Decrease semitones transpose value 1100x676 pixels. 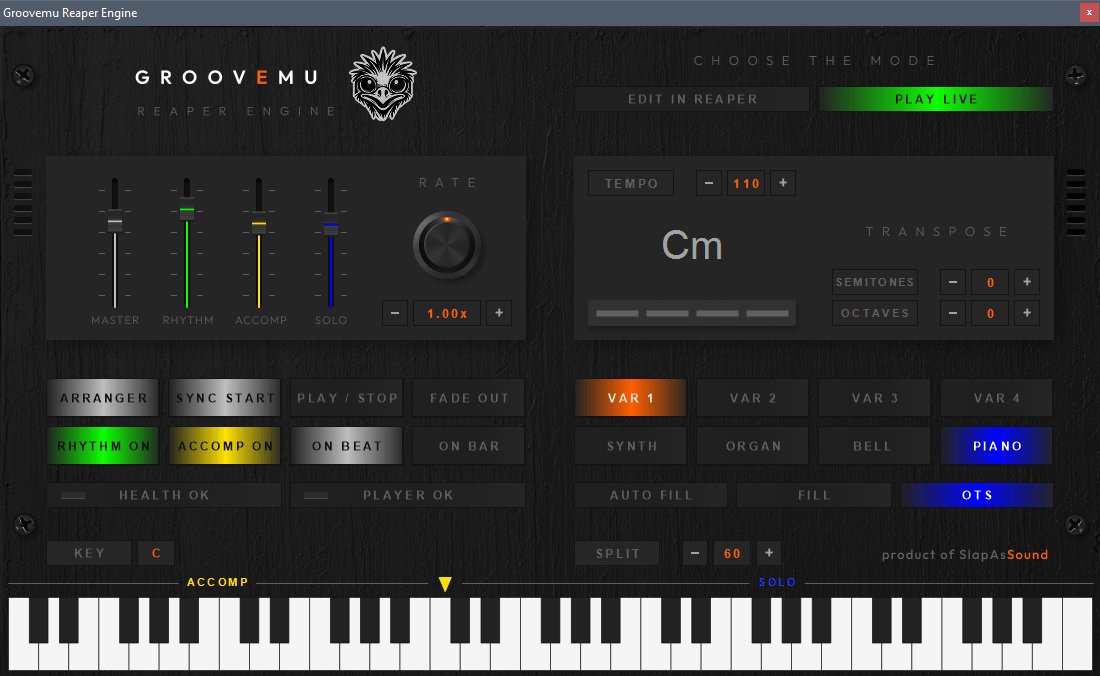(x=953, y=282)
